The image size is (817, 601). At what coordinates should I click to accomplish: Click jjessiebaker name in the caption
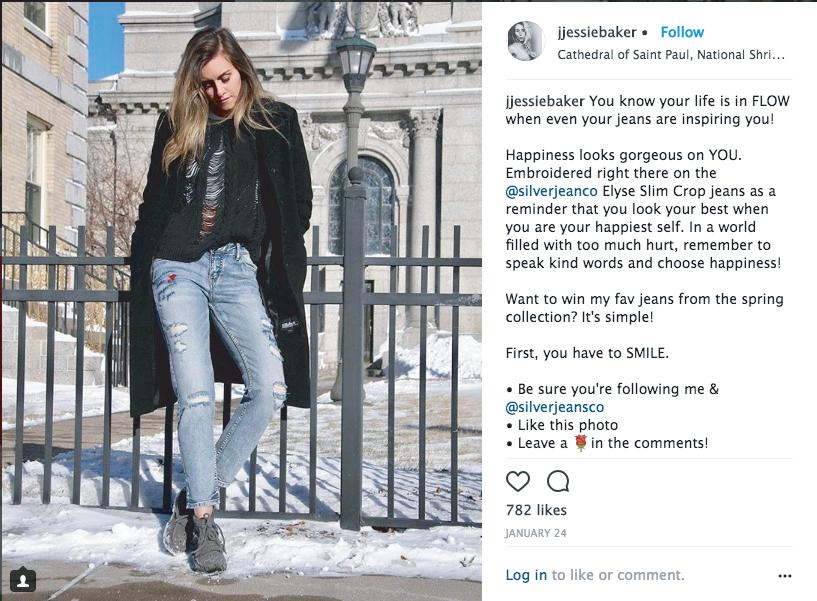coord(545,101)
